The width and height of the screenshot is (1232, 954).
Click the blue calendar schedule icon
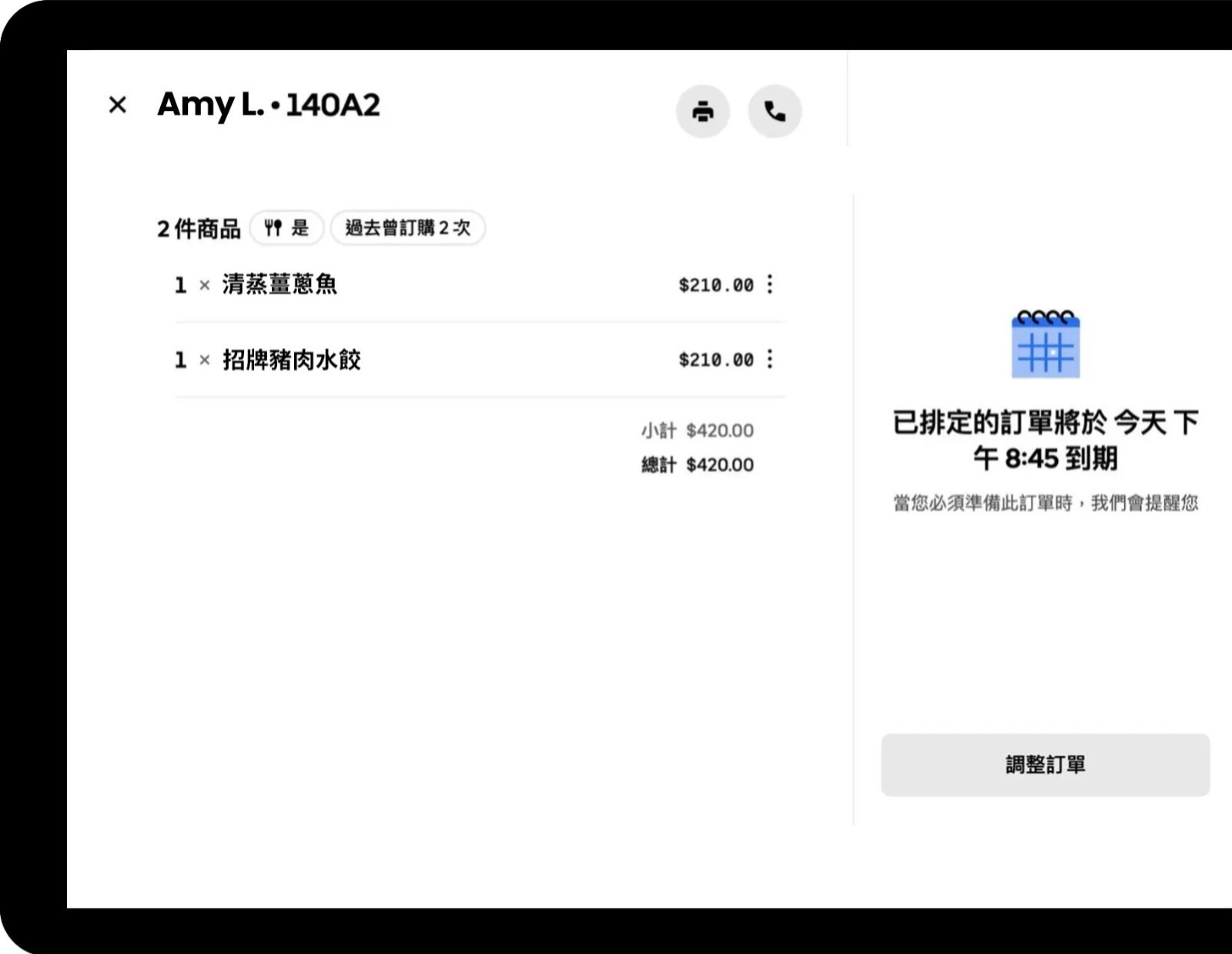tap(1045, 344)
